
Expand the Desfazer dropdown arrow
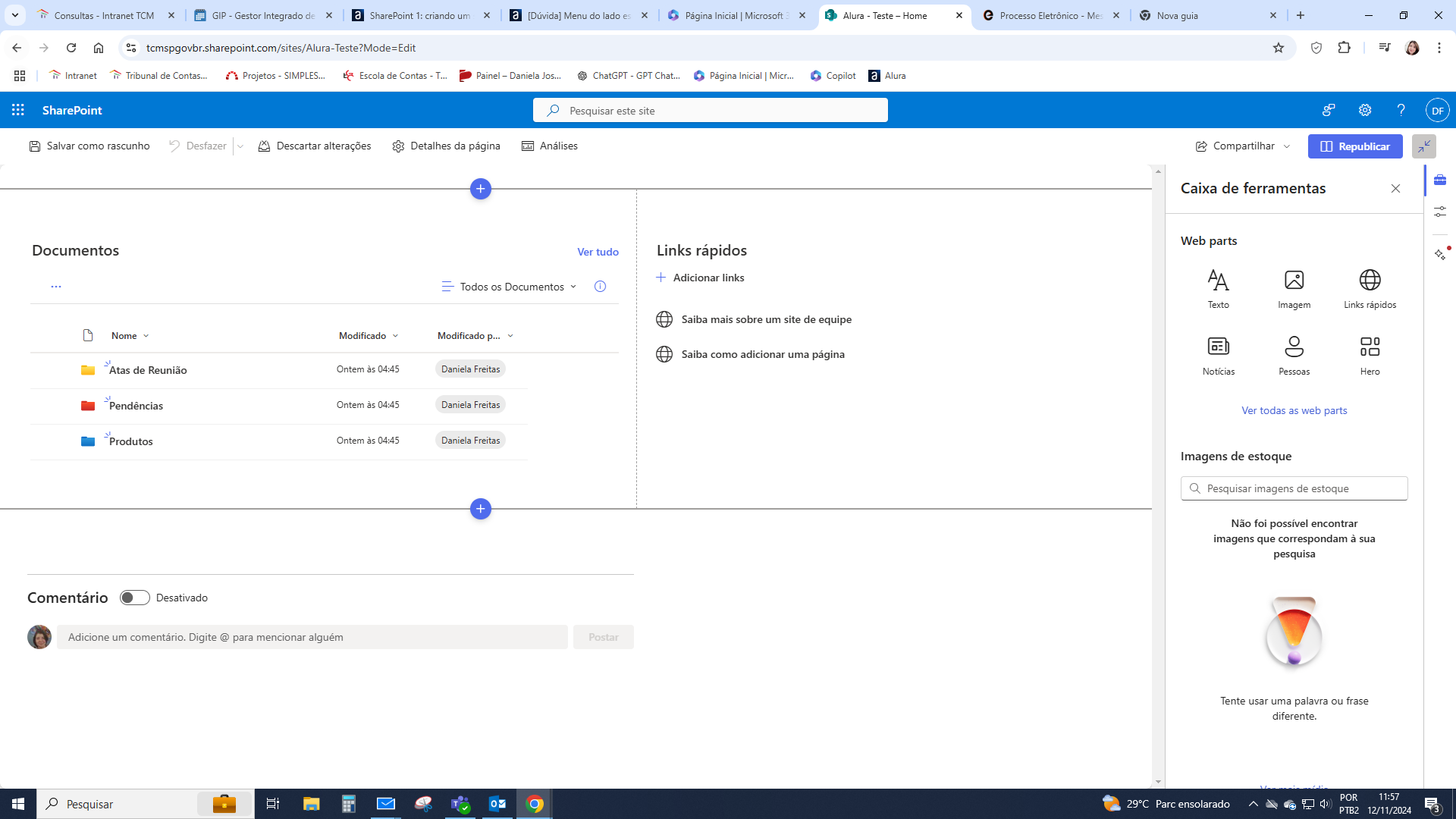[x=240, y=146]
